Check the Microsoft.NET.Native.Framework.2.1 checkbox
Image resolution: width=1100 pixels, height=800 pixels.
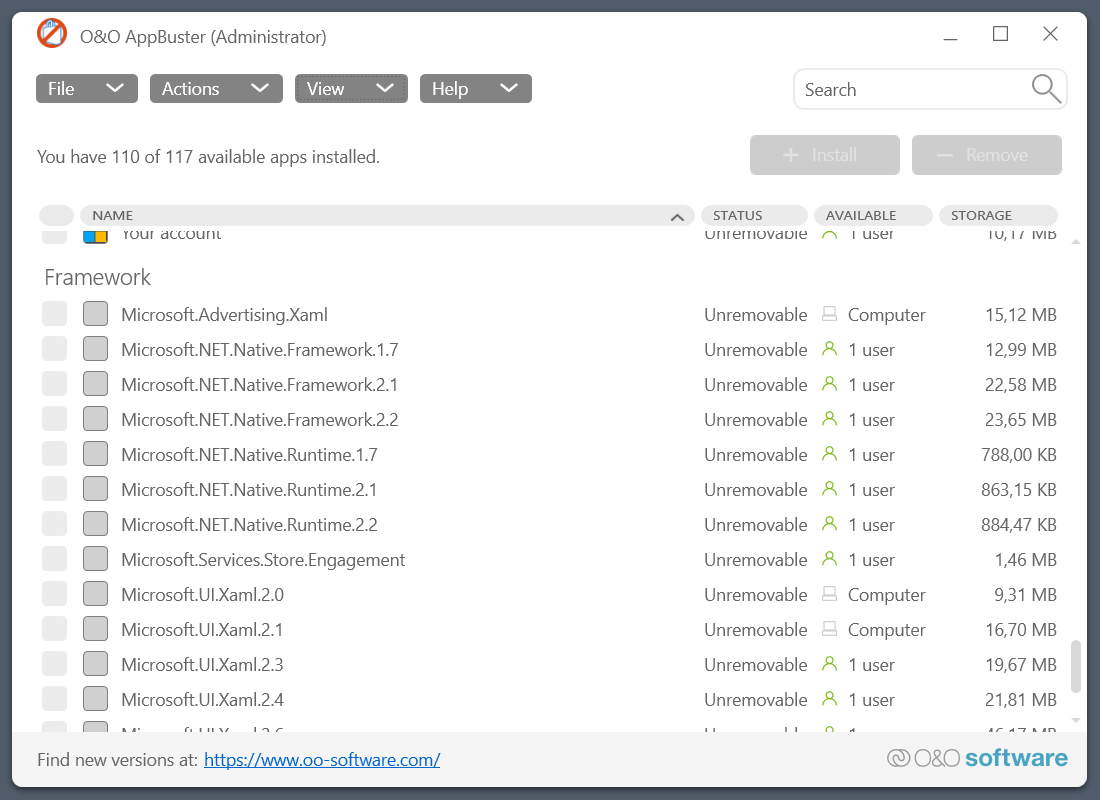(55, 384)
